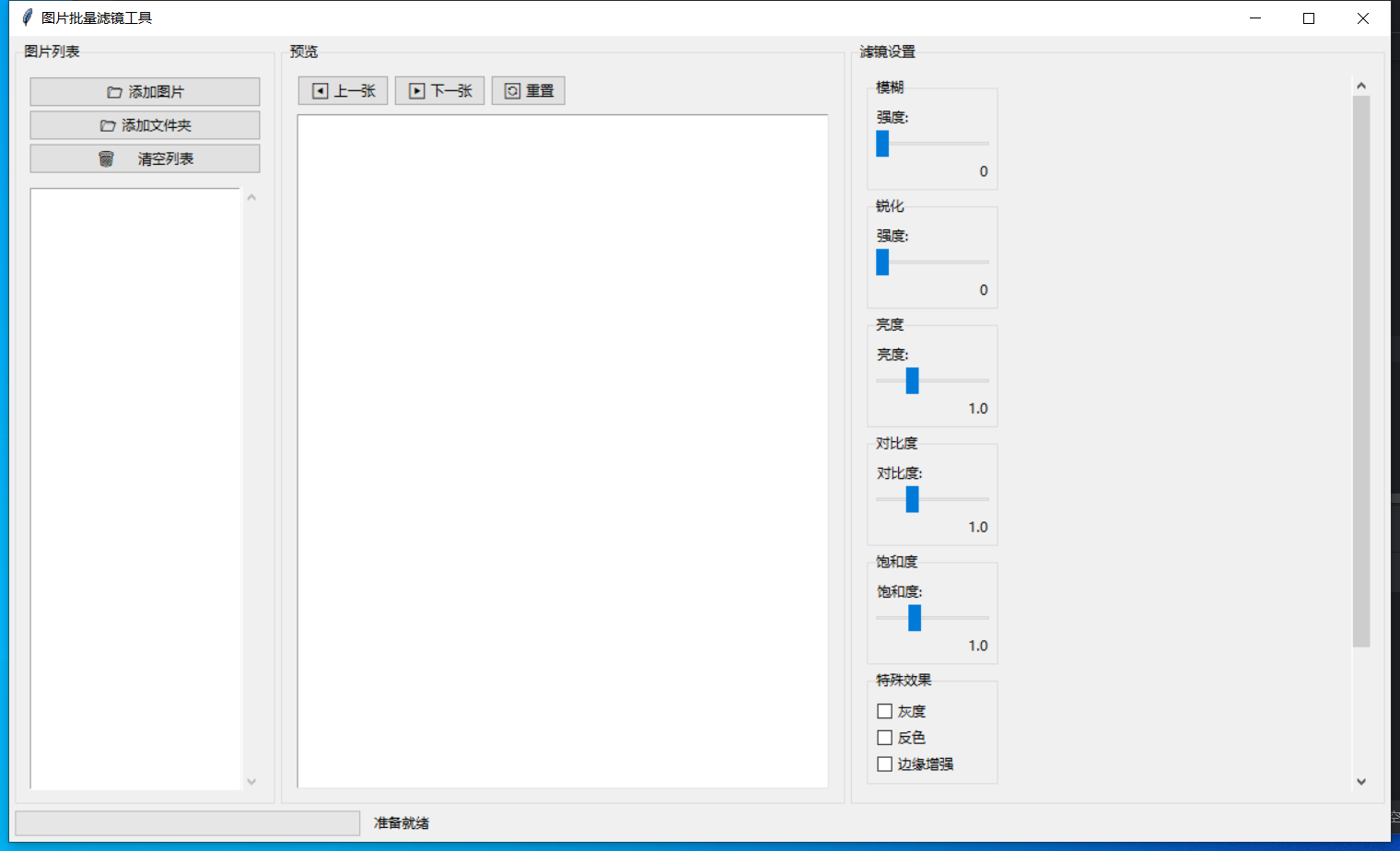
Task: Click the 添加文件夹 (add folder) button
Action: tap(145, 125)
